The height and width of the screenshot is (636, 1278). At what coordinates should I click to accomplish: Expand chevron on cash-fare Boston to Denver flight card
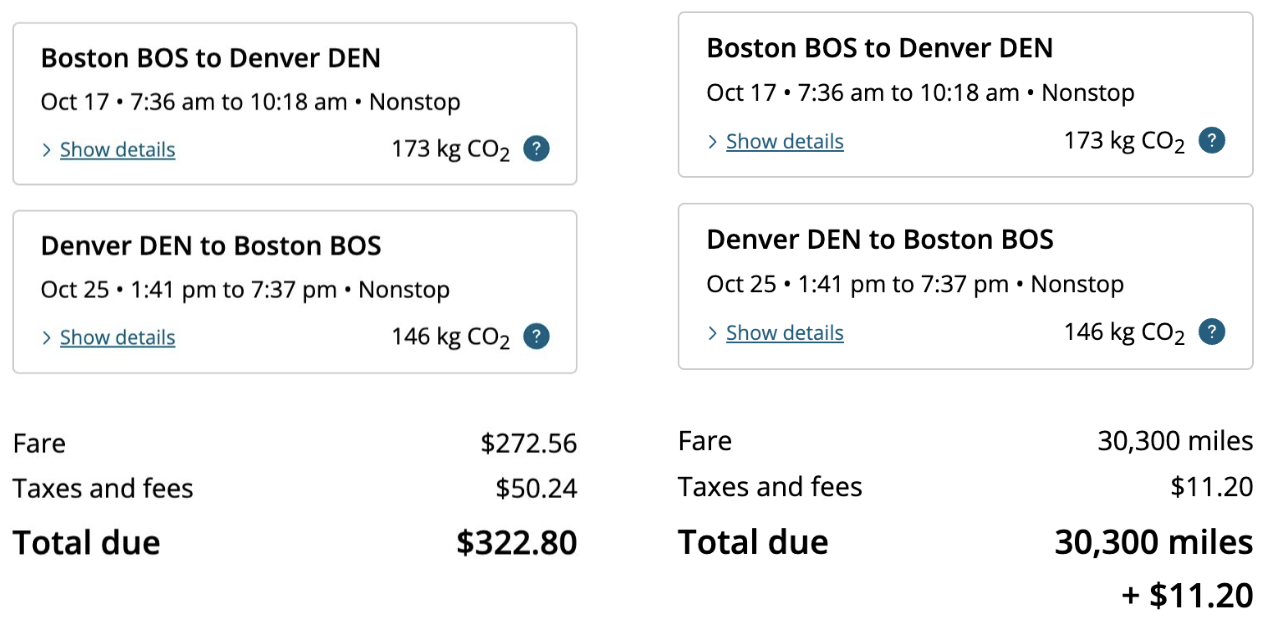(46, 150)
